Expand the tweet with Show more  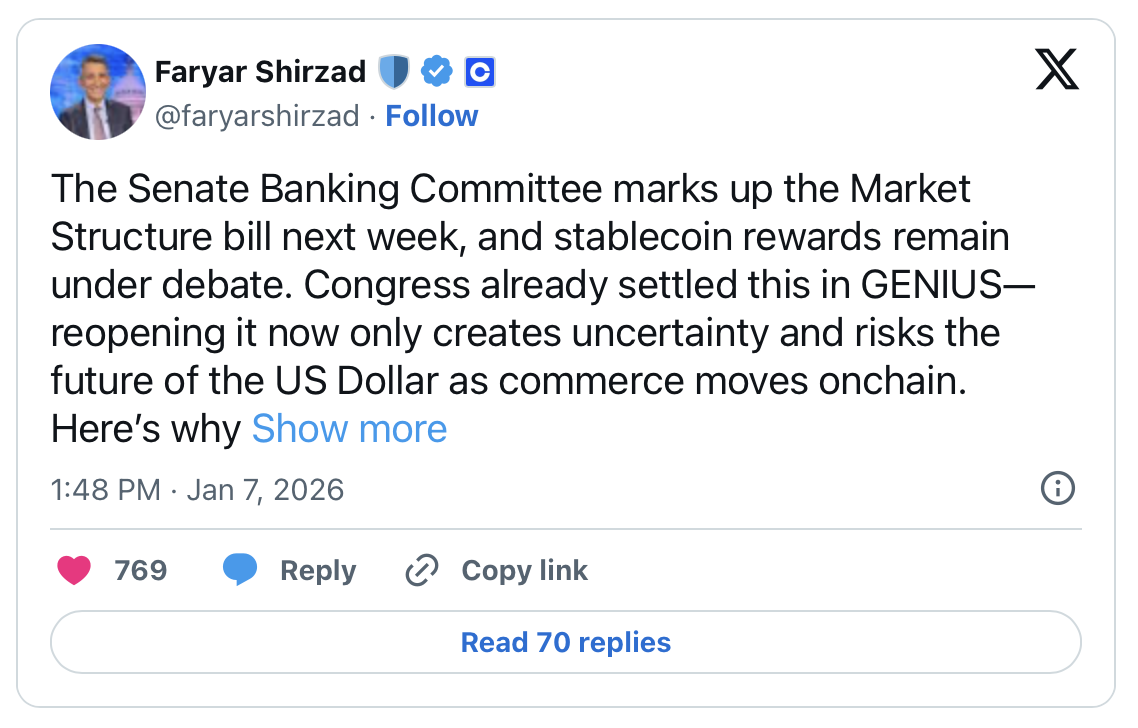(x=349, y=428)
